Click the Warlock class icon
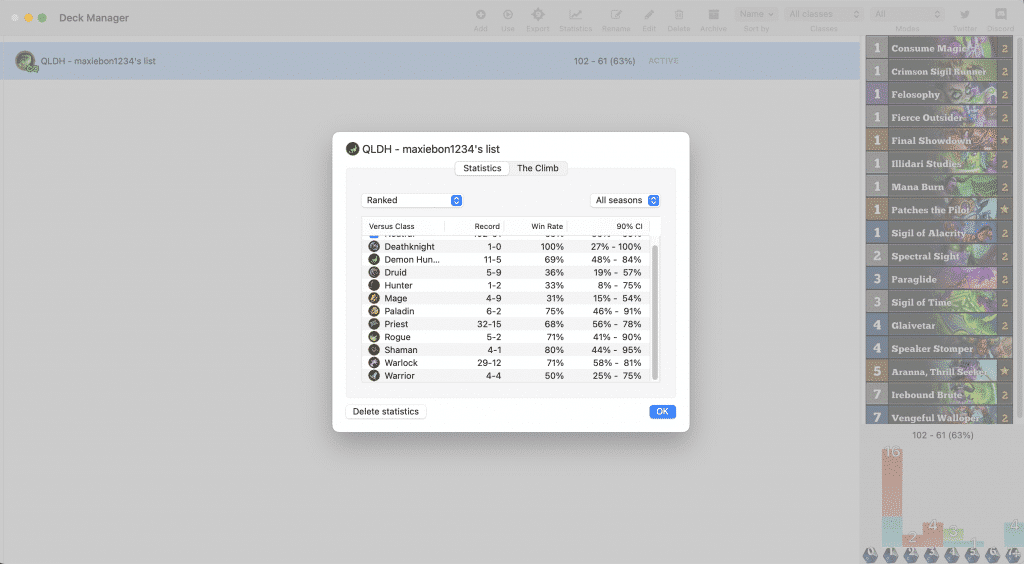 coord(374,363)
